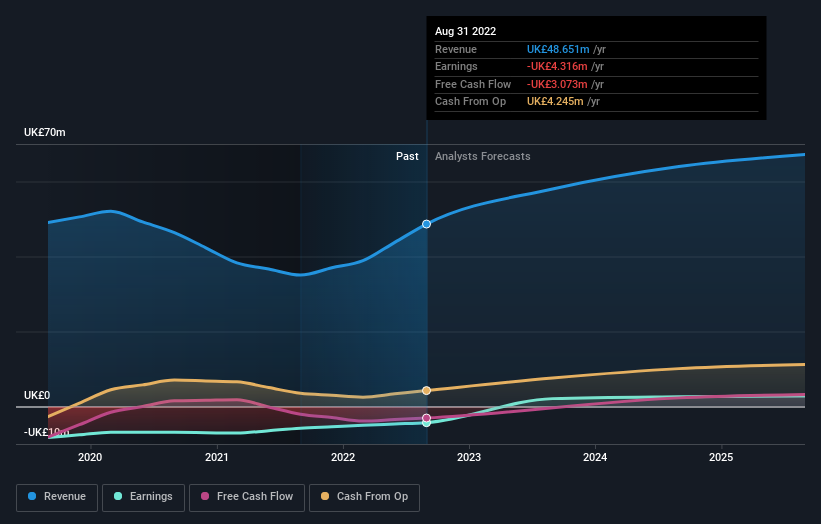Click the 2022 x-axis label

(x=343, y=457)
